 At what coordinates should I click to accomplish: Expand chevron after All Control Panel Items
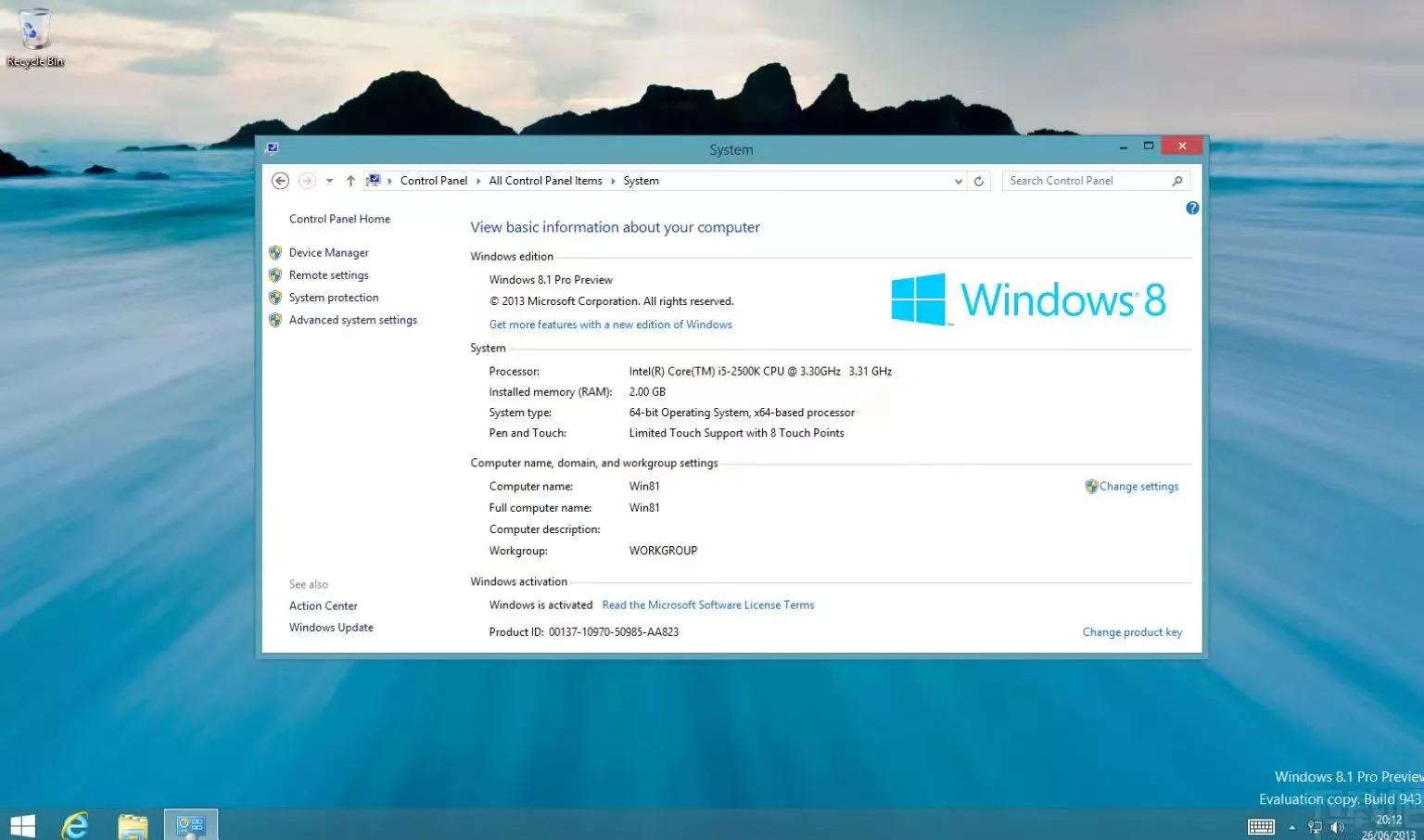613,181
